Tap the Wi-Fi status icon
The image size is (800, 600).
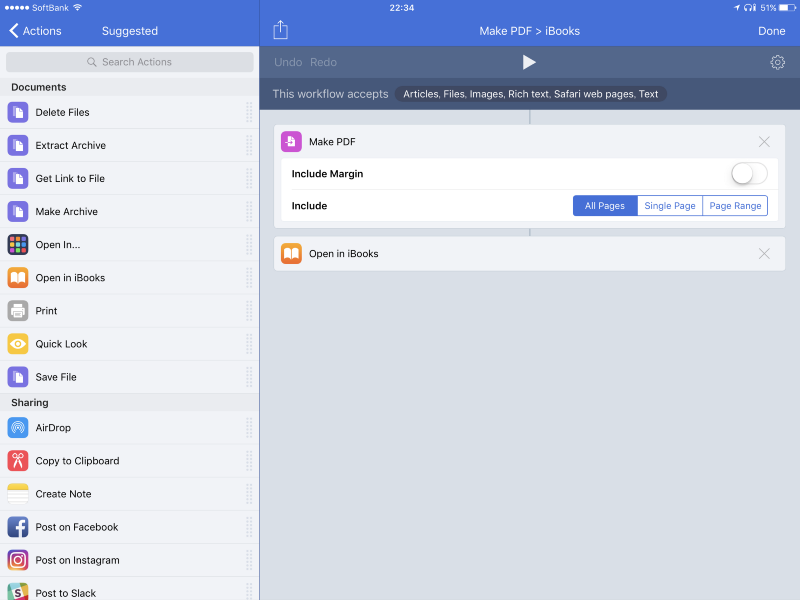(x=78, y=8)
